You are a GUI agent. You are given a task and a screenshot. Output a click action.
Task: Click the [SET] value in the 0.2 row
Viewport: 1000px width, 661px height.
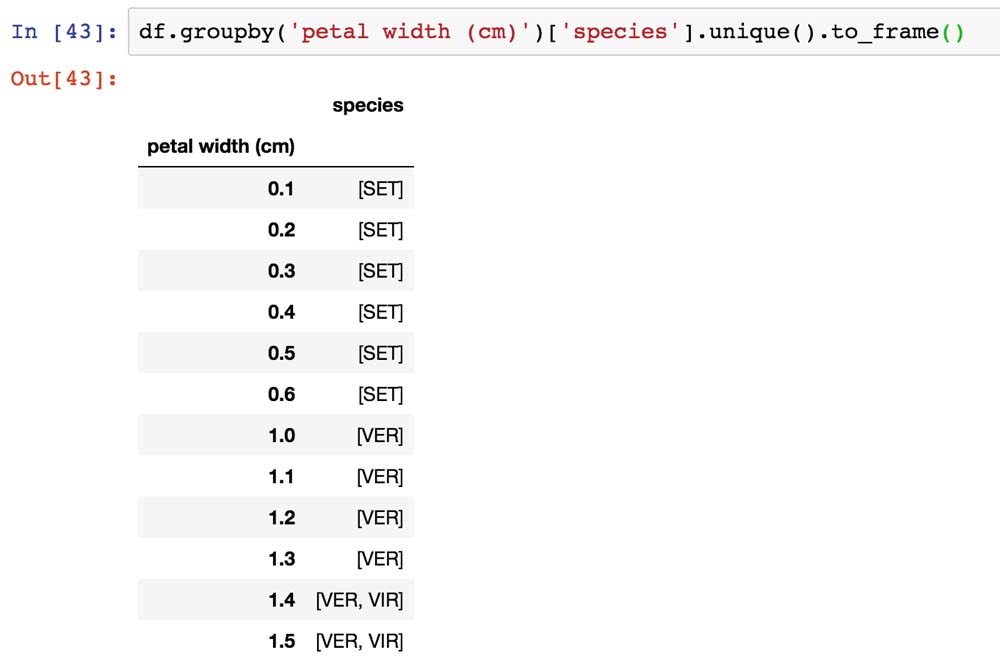click(380, 230)
